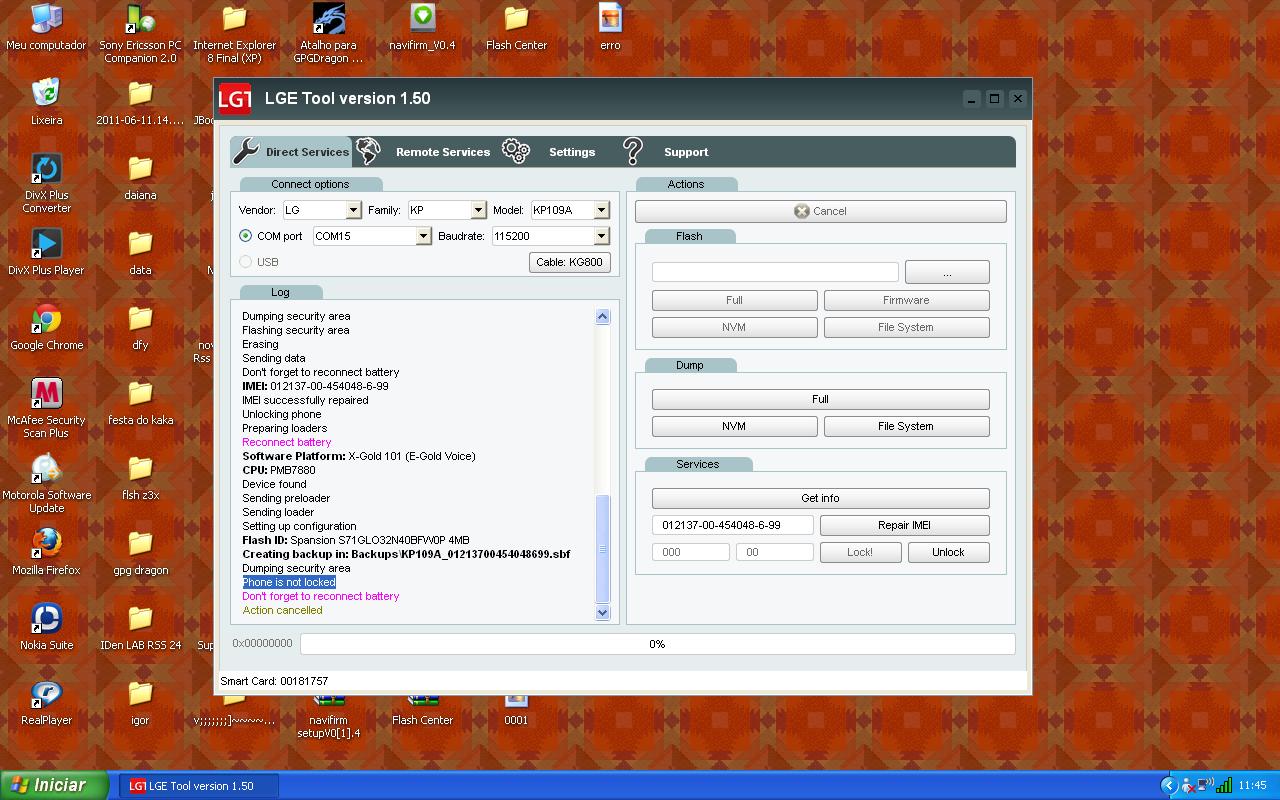
Task: Open top-row Flash Center folder
Action: click(516, 27)
